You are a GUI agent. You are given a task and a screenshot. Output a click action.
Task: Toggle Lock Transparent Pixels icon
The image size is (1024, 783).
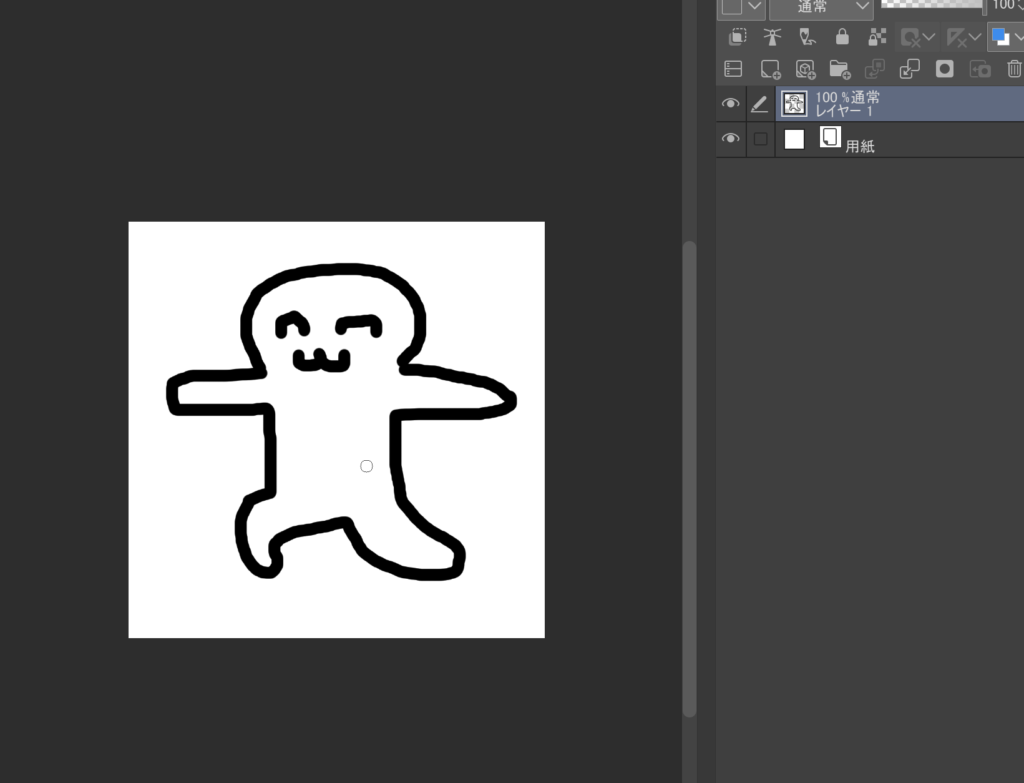pos(877,37)
